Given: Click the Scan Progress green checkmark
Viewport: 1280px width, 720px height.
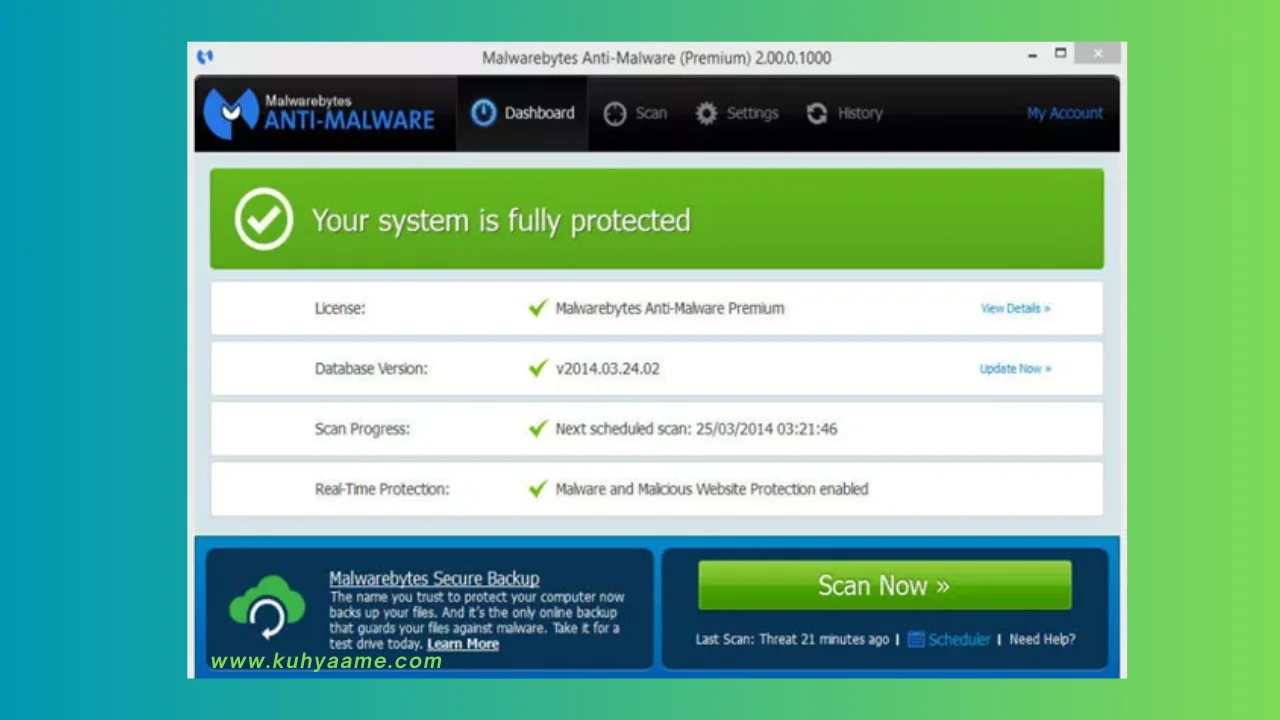Looking at the screenshot, I should 538,428.
